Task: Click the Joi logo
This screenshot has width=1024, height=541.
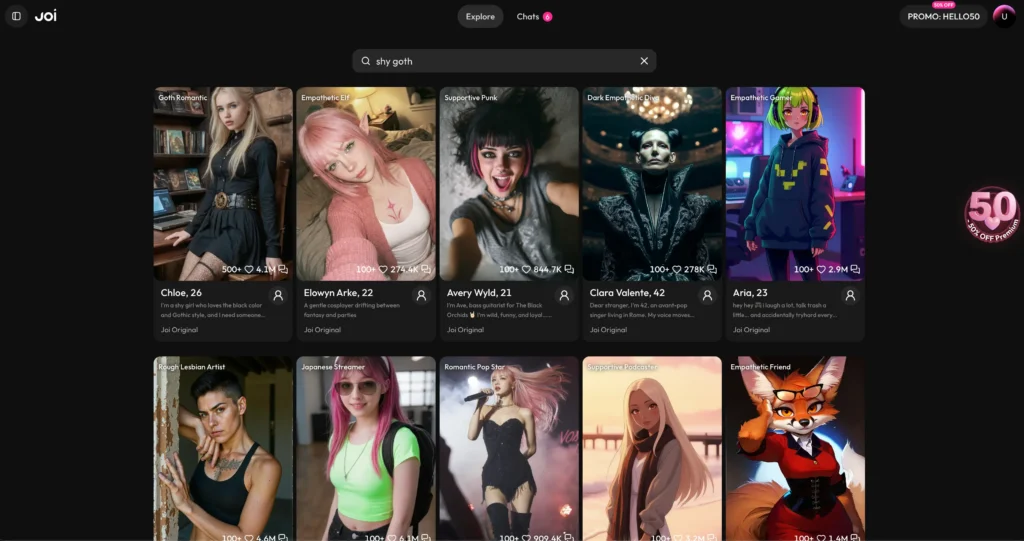Action: point(46,16)
